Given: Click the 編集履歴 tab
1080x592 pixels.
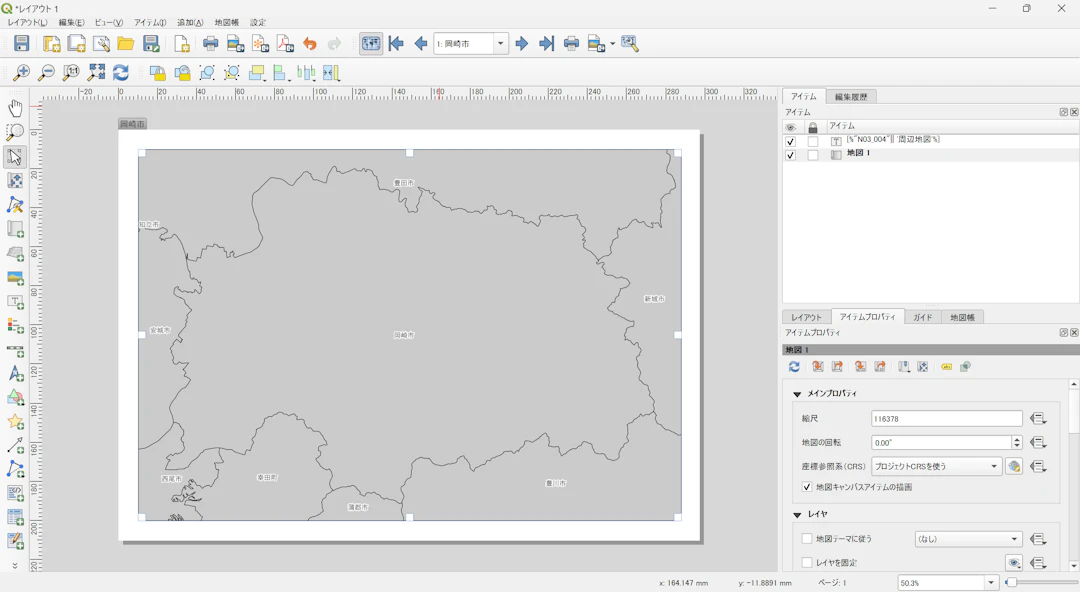Looking at the screenshot, I should (851, 97).
